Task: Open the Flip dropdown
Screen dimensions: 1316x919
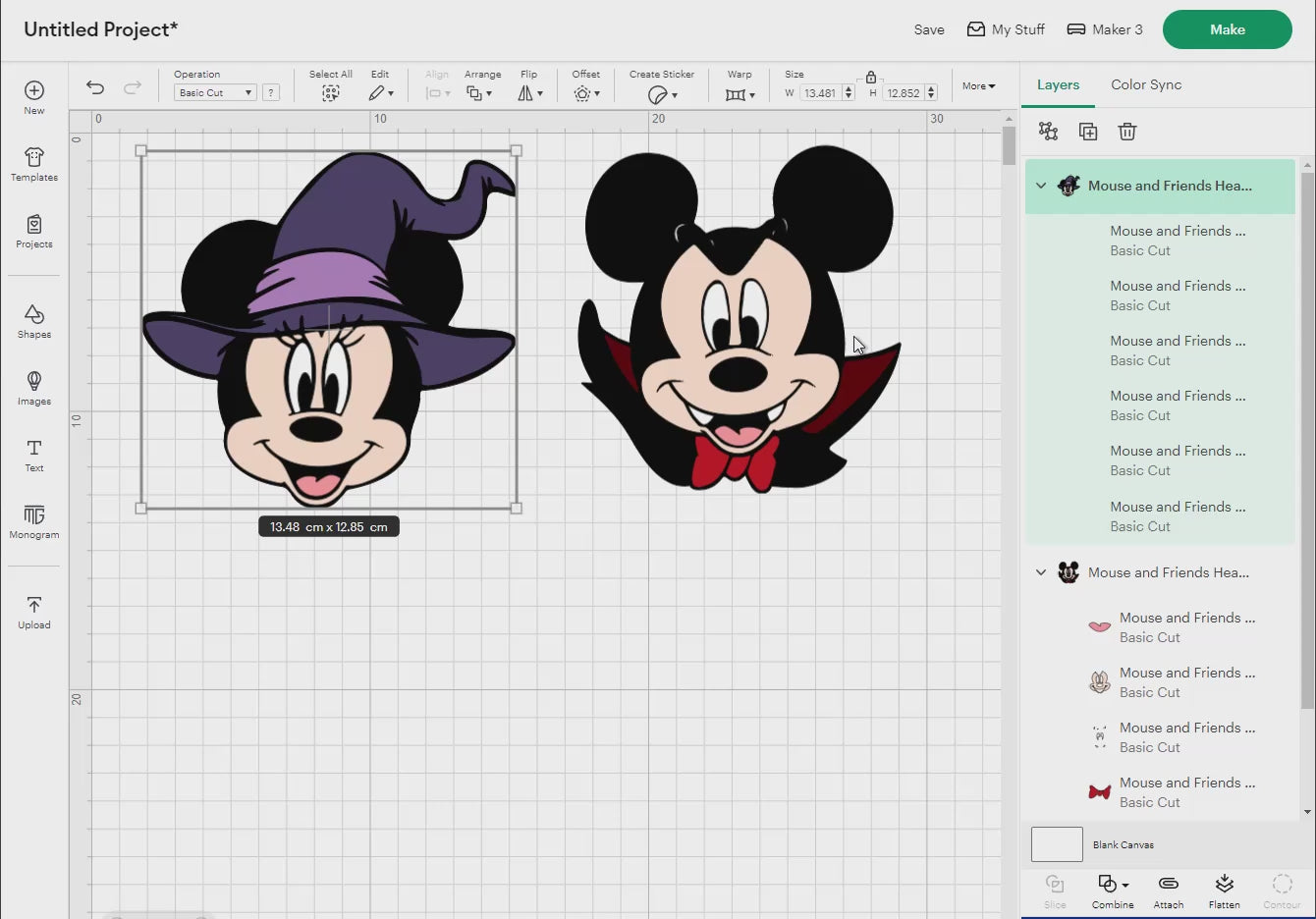Action: [530, 93]
